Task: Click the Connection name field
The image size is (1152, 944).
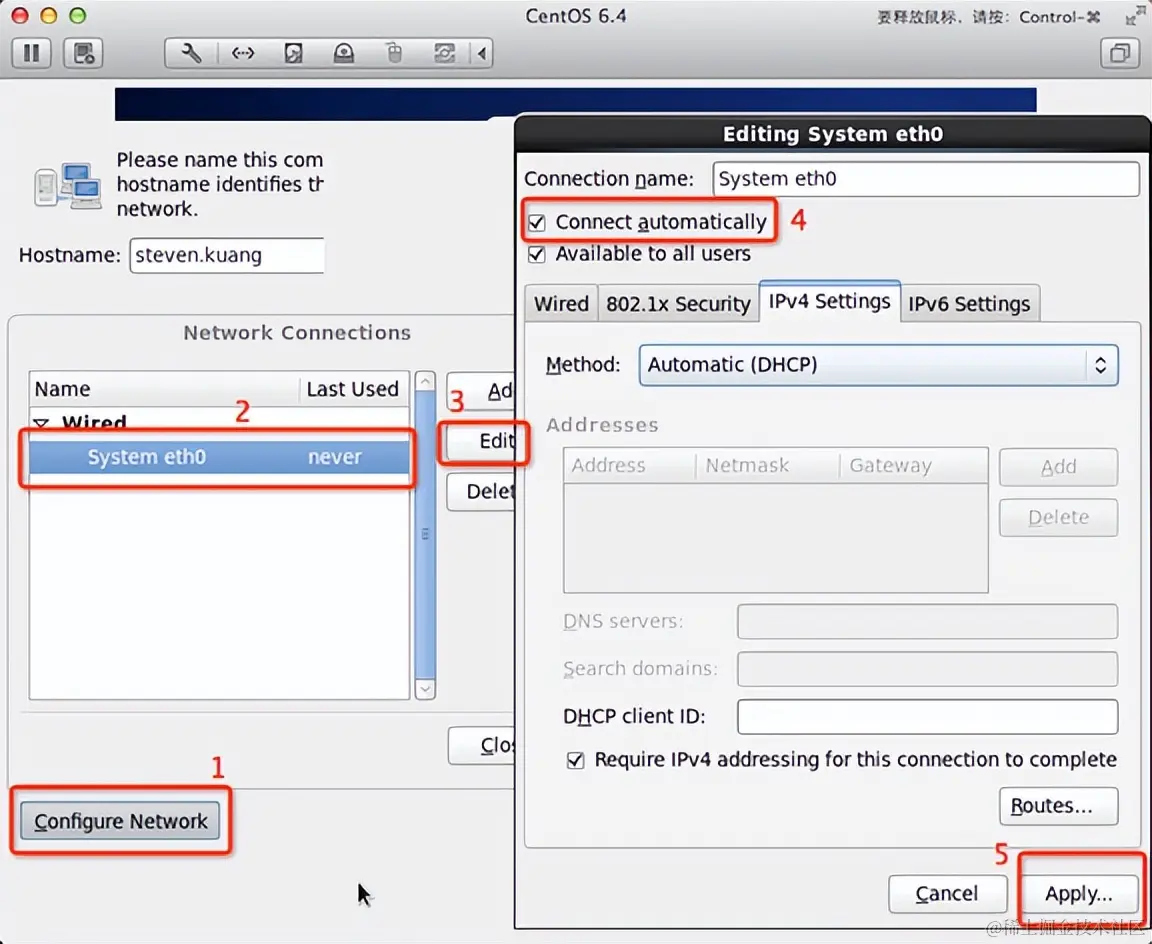Action: point(926,179)
